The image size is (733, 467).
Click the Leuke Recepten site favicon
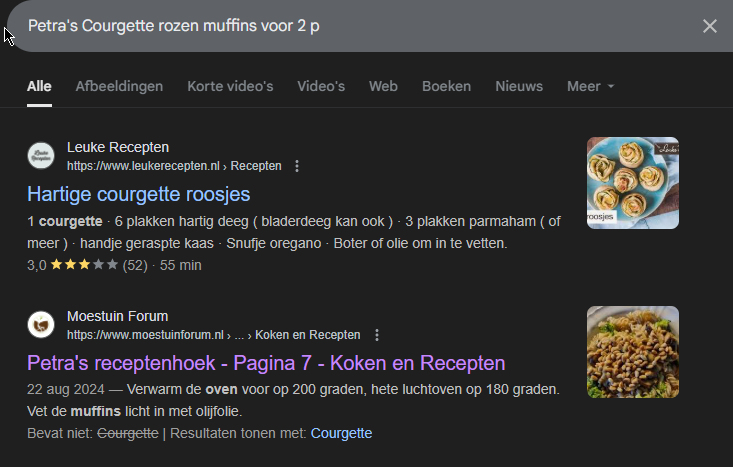coord(41,156)
